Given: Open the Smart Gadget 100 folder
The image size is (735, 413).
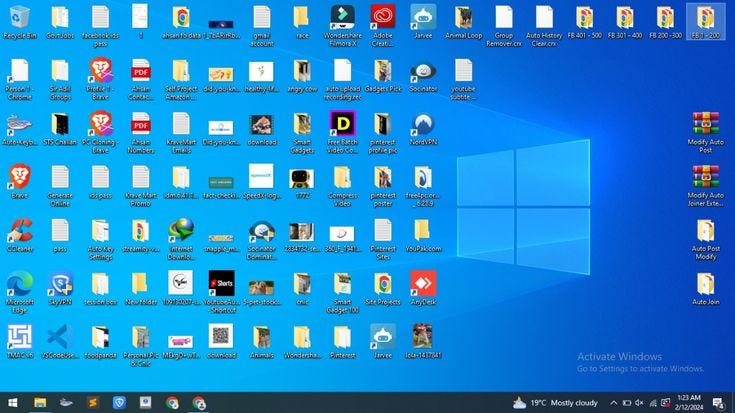Looking at the screenshot, I should pos(343,293).
